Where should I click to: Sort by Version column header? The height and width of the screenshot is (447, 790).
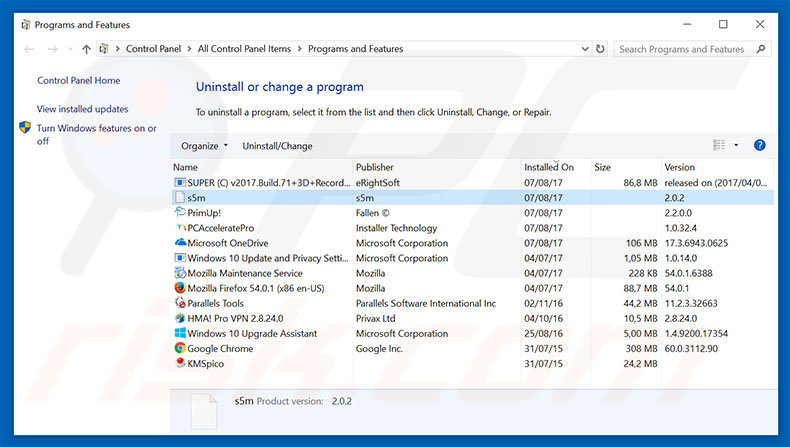click(717, 167)
